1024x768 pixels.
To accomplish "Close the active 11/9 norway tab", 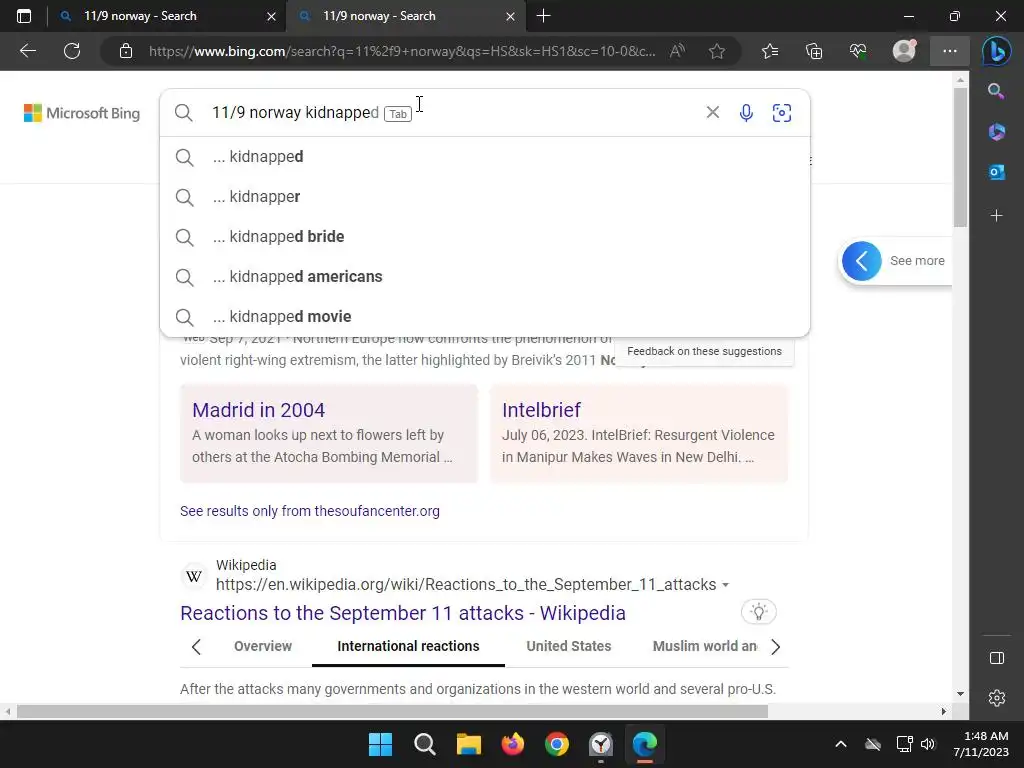I will coord(510,16).
